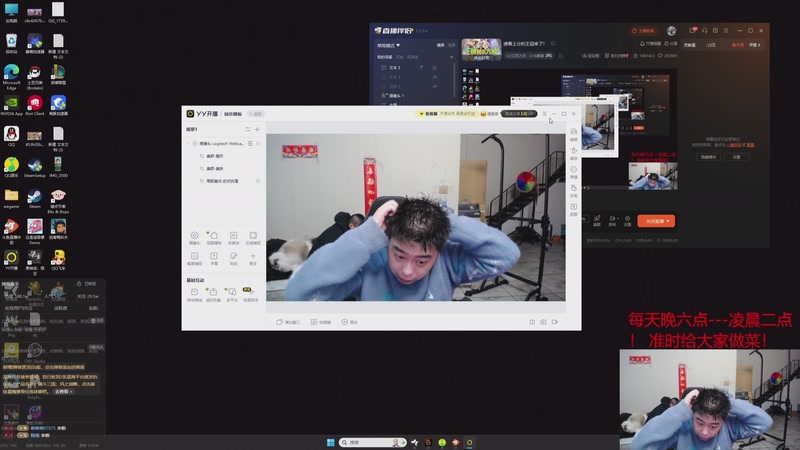Click stream cover thumbnail in 直播伴侣

pos(481,49)
